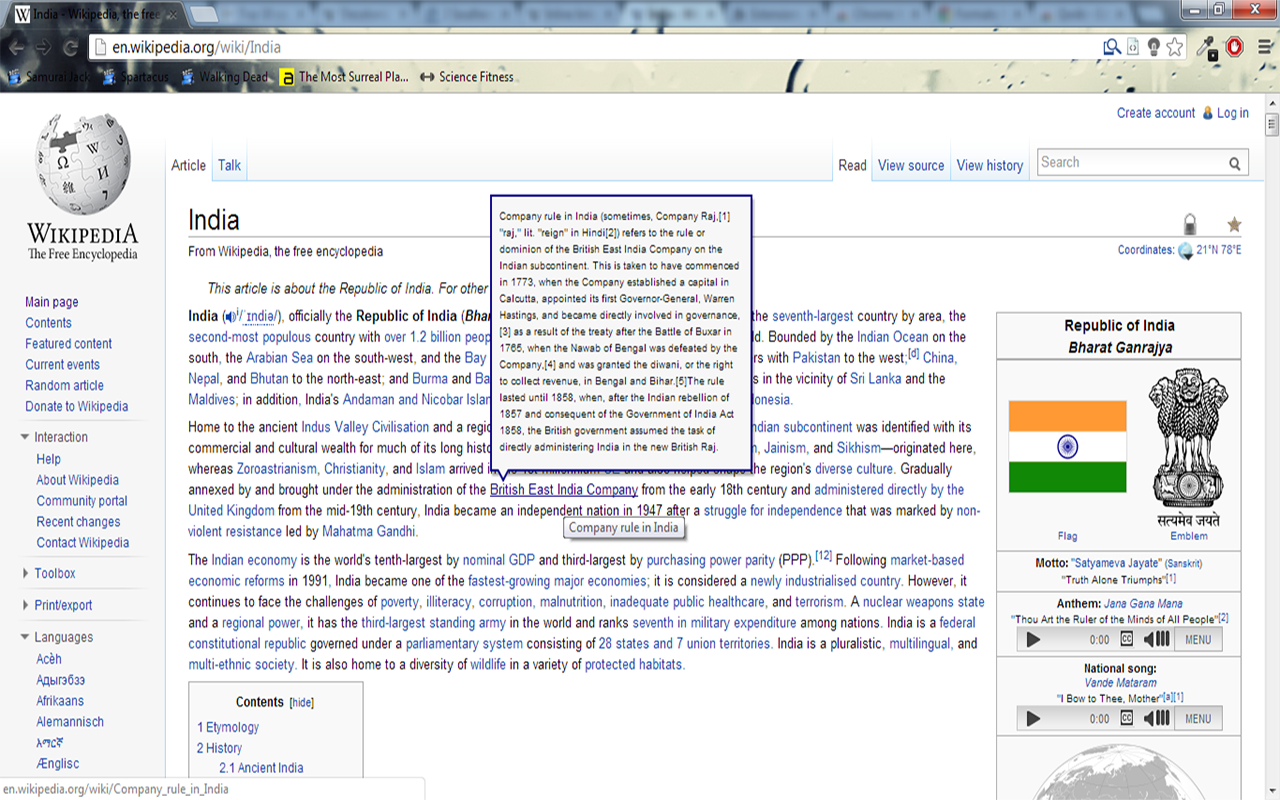The width and height of the screenshot is (1280, 800).
Task: Play the Jana Gana Mana anthem audio
Action: click(x=1033, y=639)
